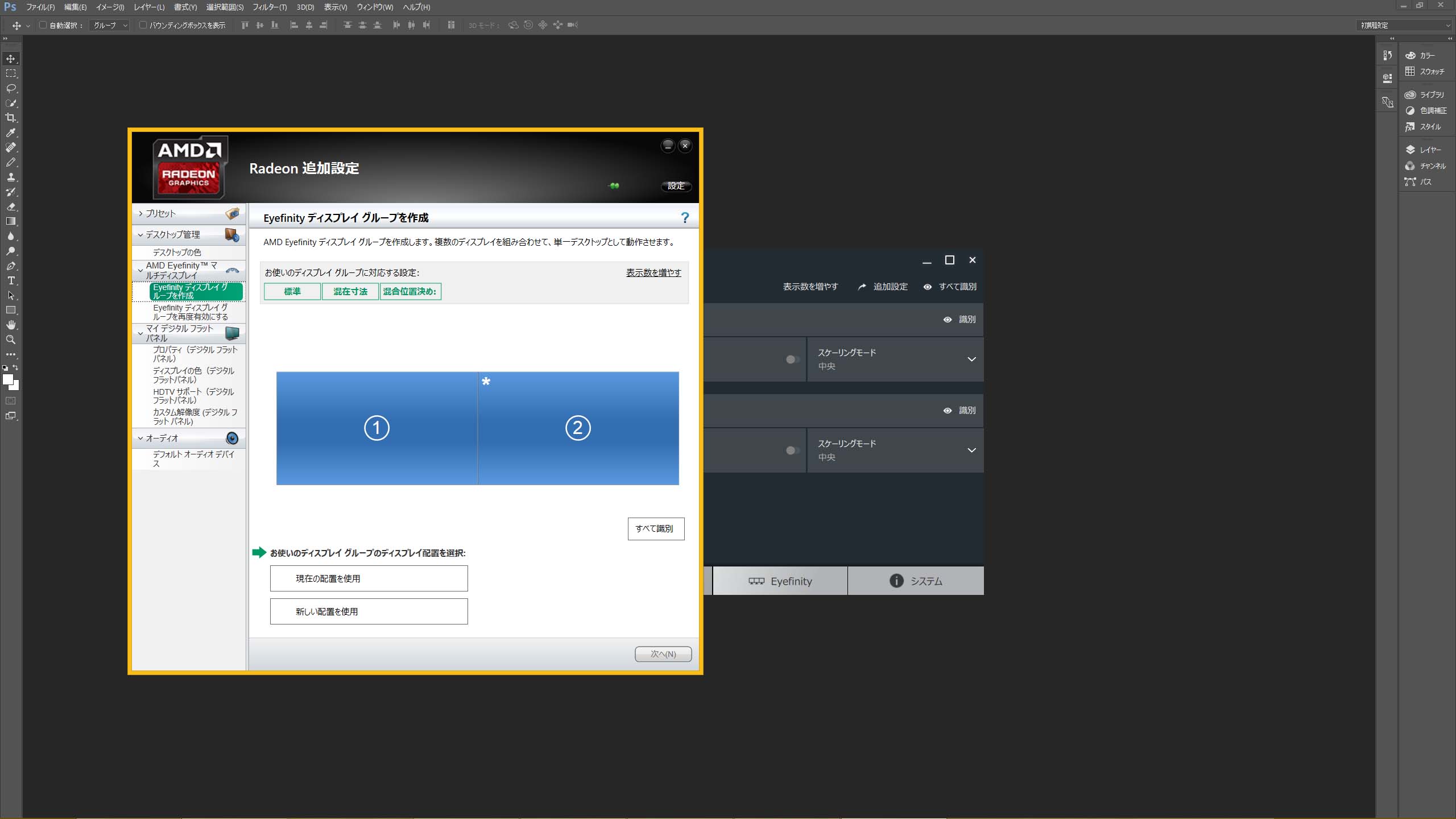1456x819 pixels.
Task: Open the ファイル(F) menu
Action: point(40,7)
